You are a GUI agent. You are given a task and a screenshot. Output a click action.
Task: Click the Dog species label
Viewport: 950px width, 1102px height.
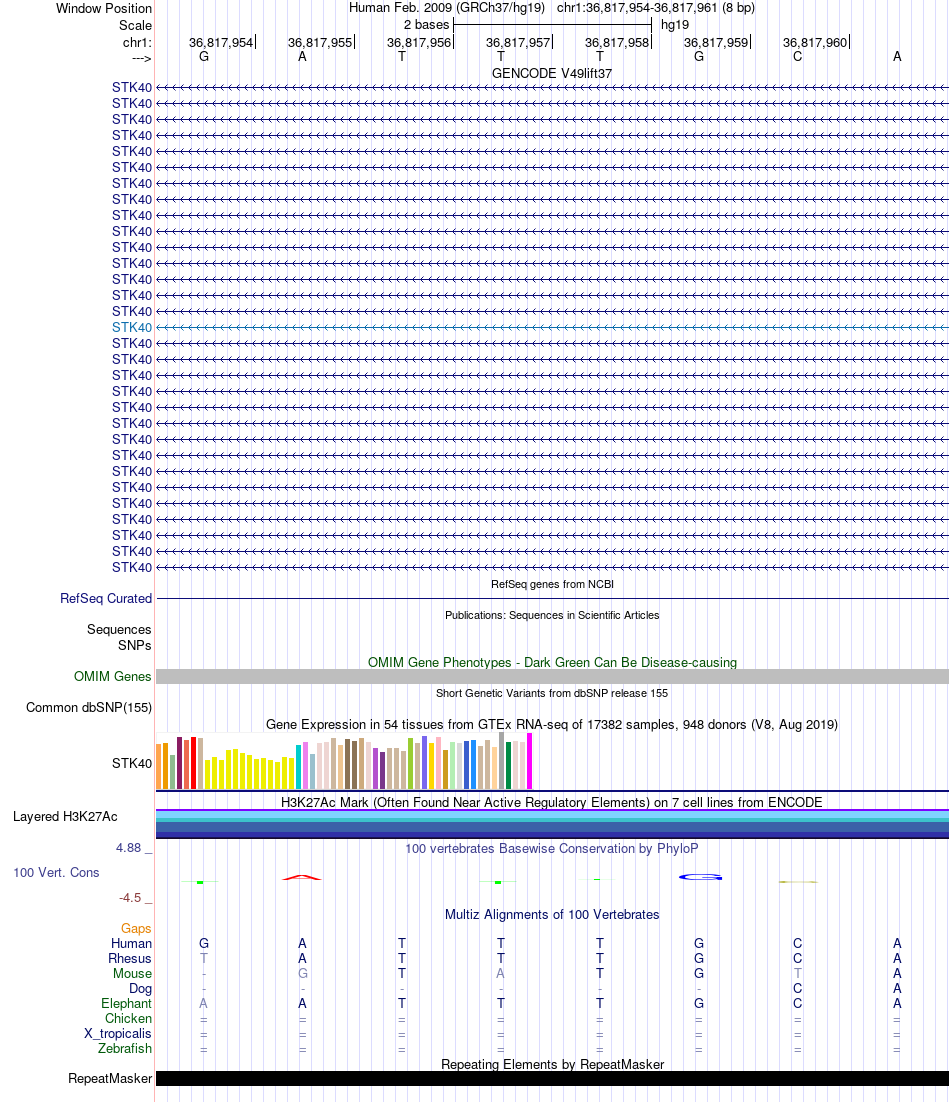click(141, 989)
